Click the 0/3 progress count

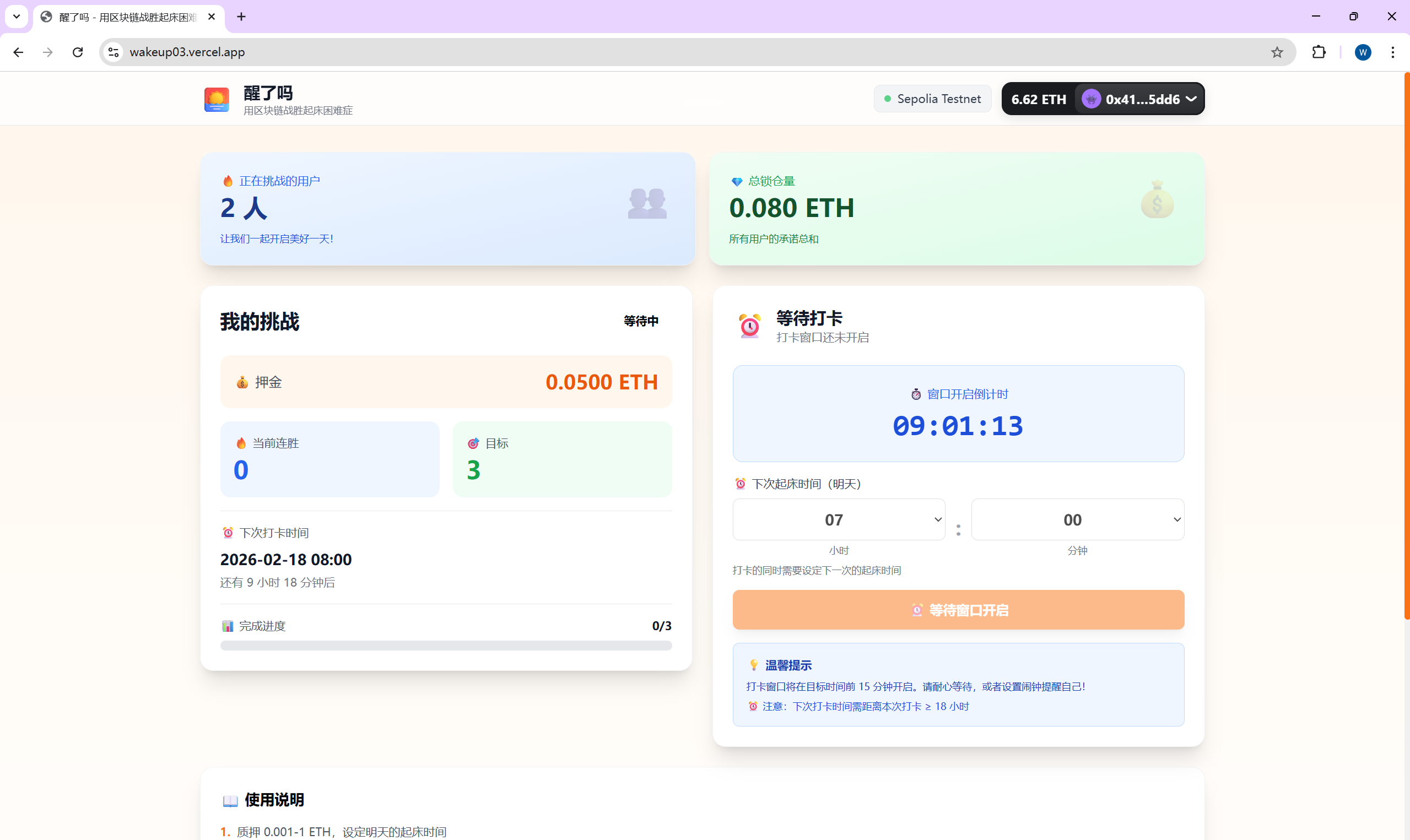click(662, 626)
